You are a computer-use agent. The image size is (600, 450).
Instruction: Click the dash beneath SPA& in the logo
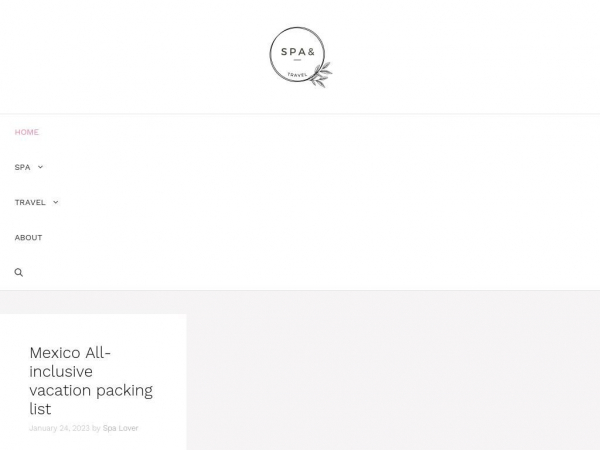[297, 60]
